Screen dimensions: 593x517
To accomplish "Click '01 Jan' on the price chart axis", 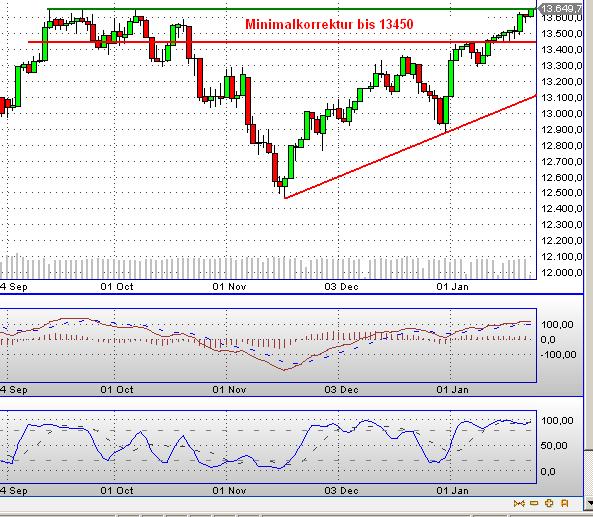I will coord(453,287).
